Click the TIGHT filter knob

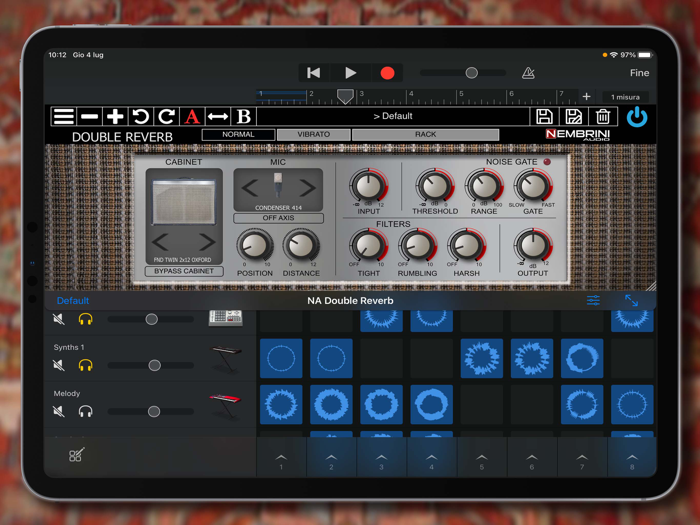tap(368, 246)
